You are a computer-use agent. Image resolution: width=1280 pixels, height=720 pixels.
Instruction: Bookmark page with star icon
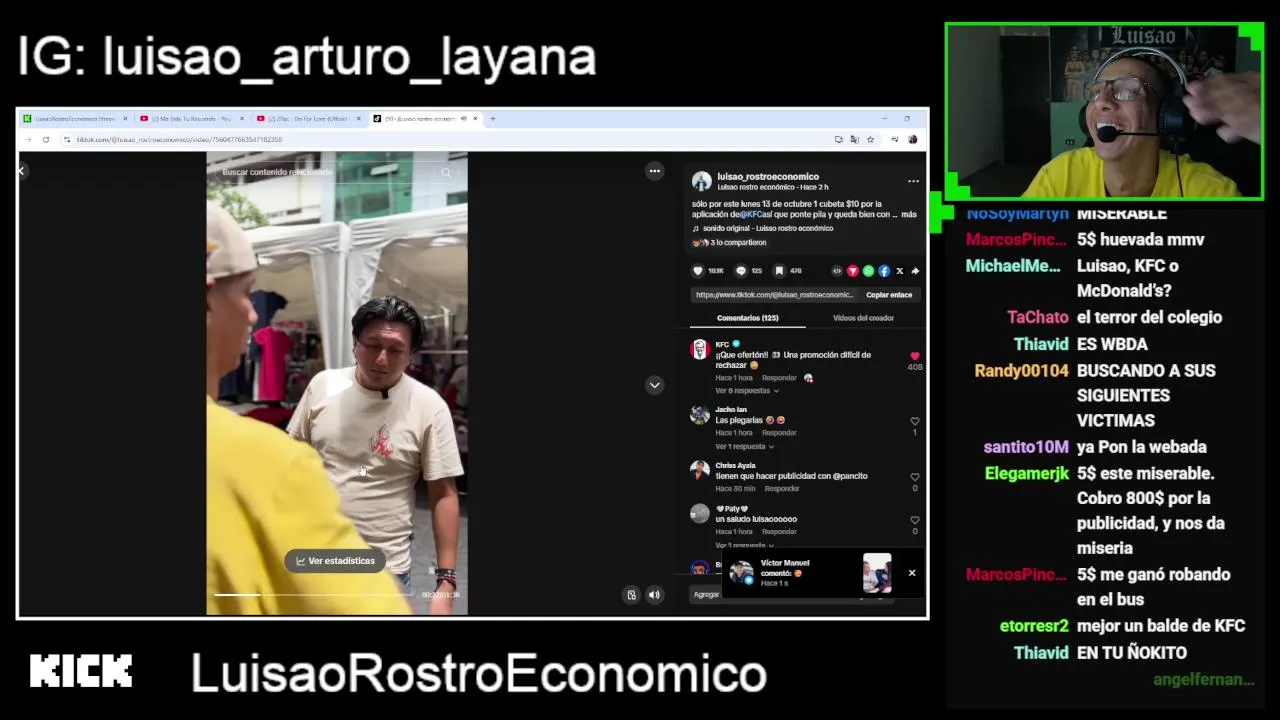[870, 140]
